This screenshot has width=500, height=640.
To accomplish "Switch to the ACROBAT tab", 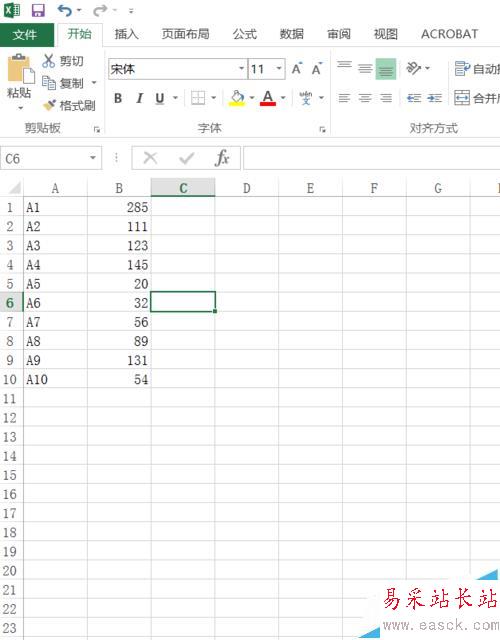I will point(449,34).
